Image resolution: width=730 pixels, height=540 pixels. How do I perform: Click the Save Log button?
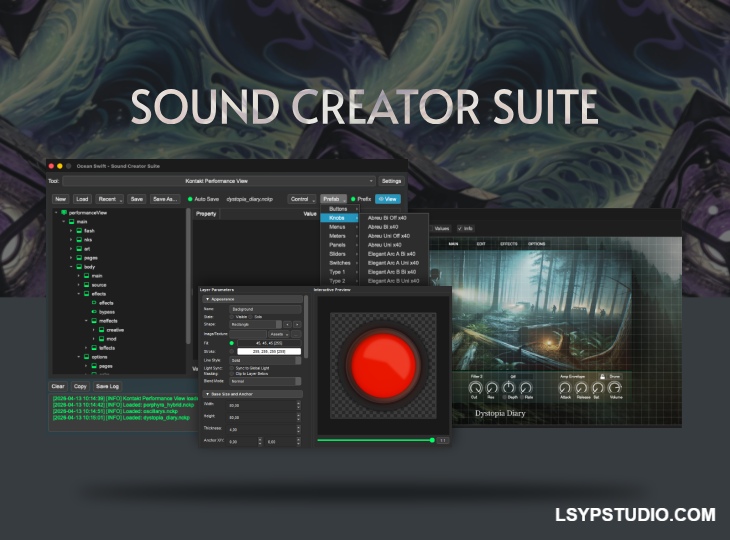107,386
